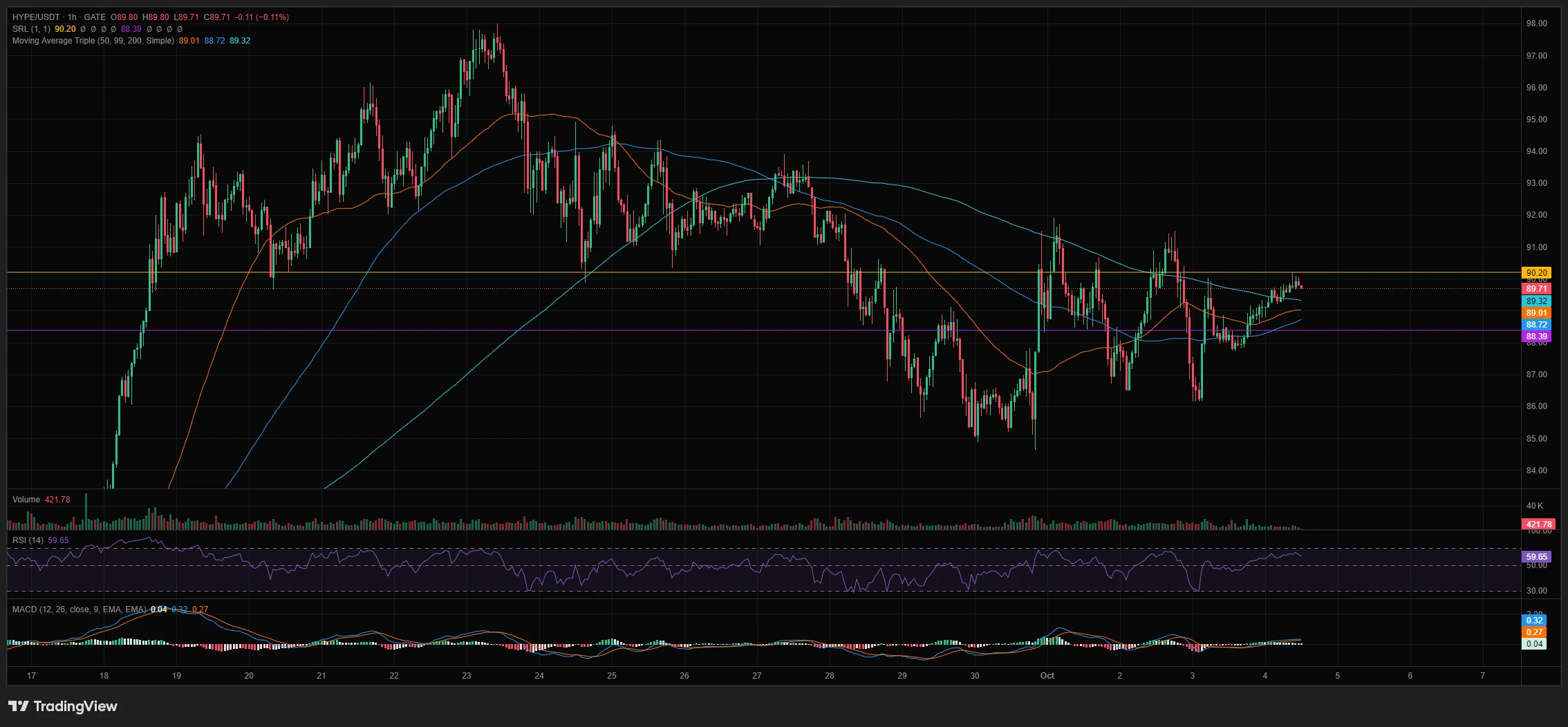Select the GATE exchange text in the chart title
The width and height of the screenshot is (1568, 727).
click(x=95, y=17)
